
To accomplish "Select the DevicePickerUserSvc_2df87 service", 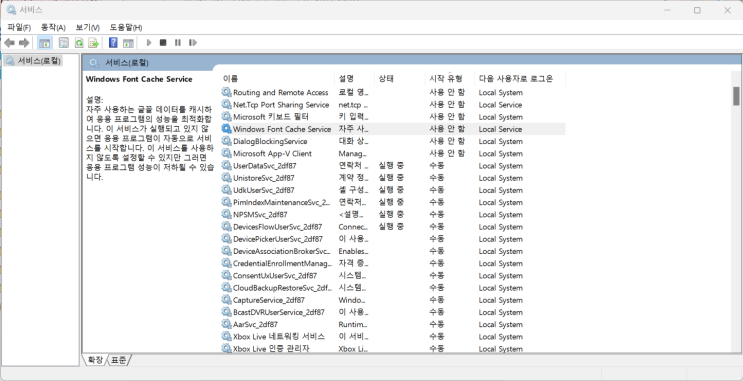I will 393,239.
